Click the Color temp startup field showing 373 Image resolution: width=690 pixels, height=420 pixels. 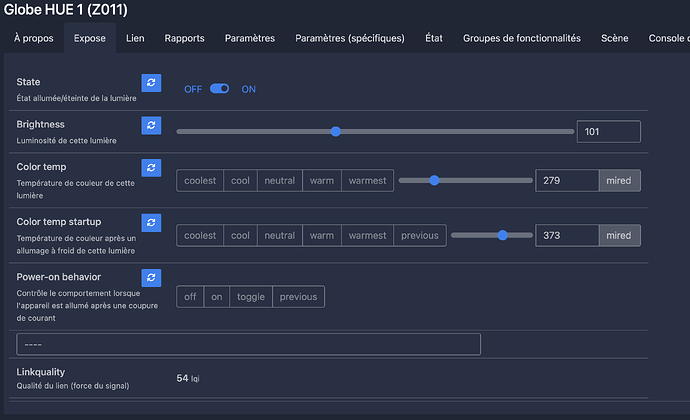tap(567, 236)
